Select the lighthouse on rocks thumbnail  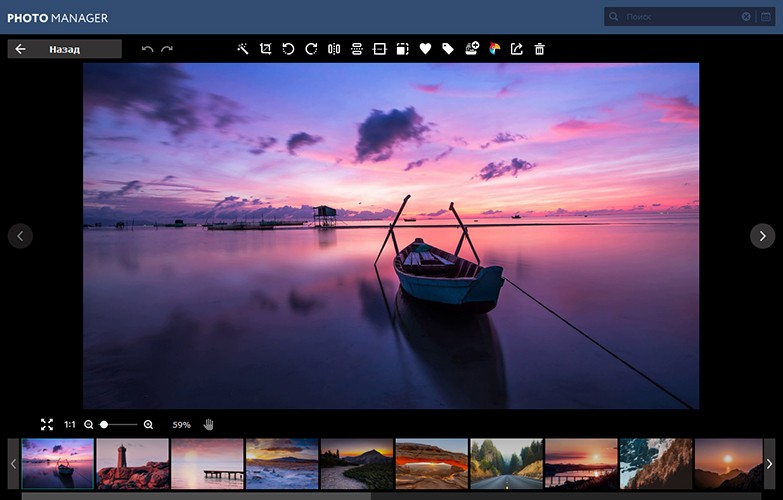(132, 464)
